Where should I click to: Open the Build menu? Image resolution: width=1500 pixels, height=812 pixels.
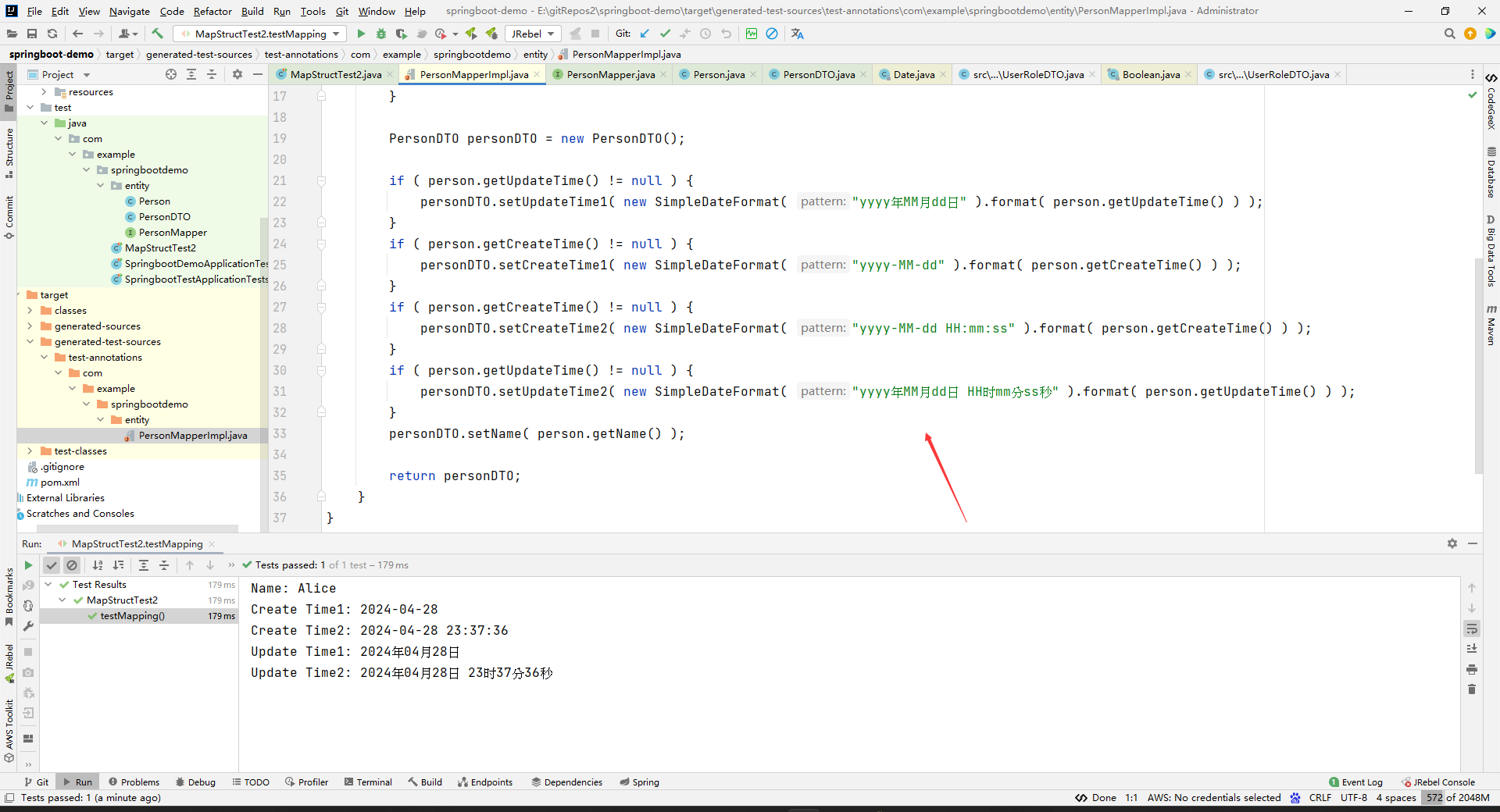click(x=252, y=11)
